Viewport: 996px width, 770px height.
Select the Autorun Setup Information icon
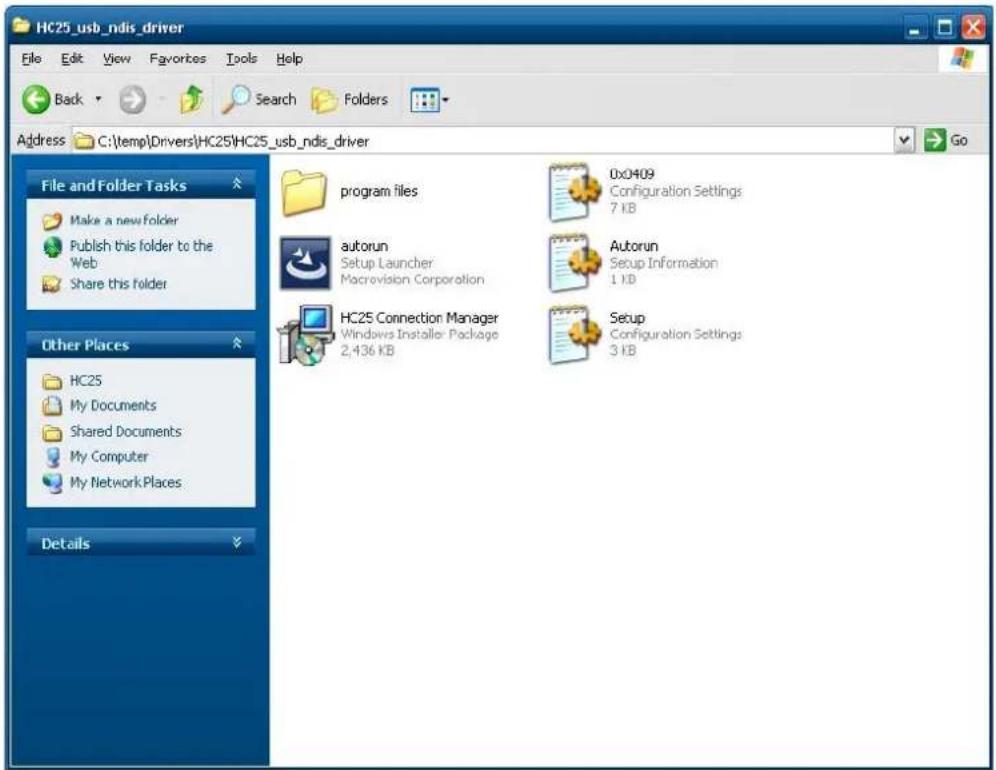[574, 262]
